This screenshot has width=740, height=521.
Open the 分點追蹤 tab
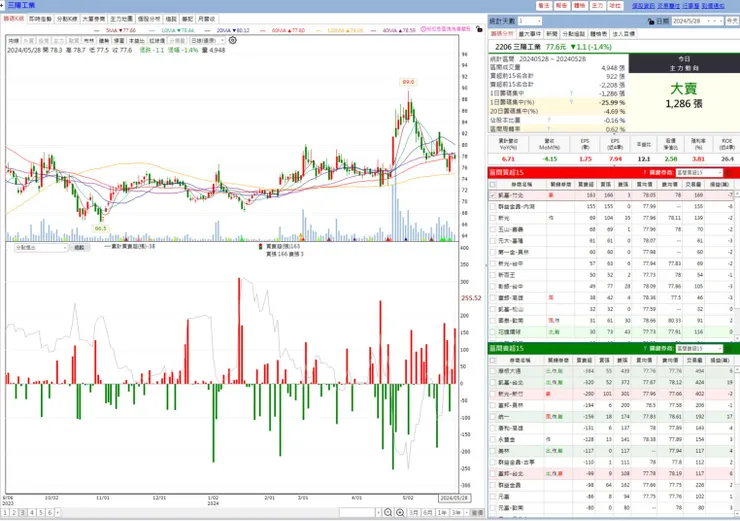tap(573, 34)
